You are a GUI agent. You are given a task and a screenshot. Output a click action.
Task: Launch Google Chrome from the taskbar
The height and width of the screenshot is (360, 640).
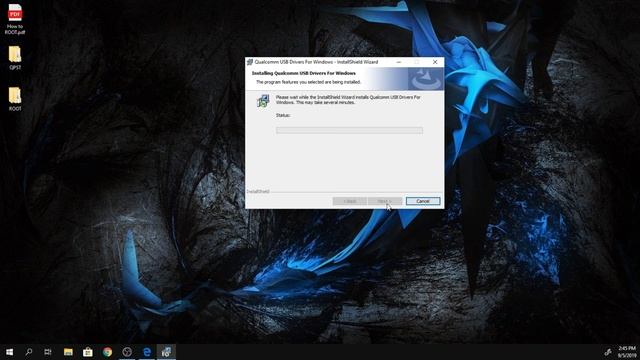[x=107, y=352]
